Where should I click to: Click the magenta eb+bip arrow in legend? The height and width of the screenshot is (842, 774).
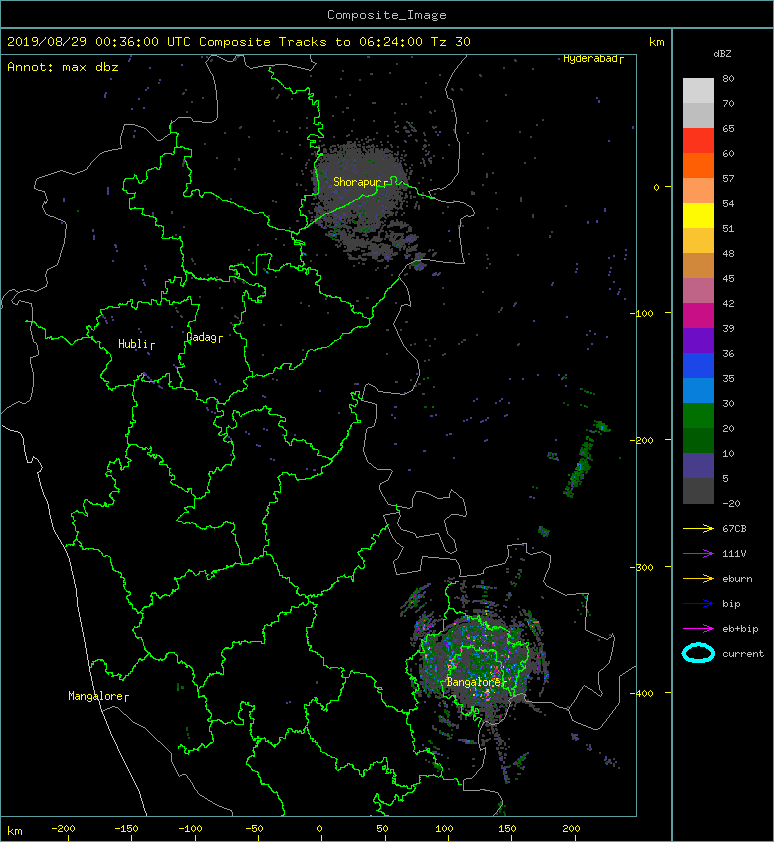698,629
